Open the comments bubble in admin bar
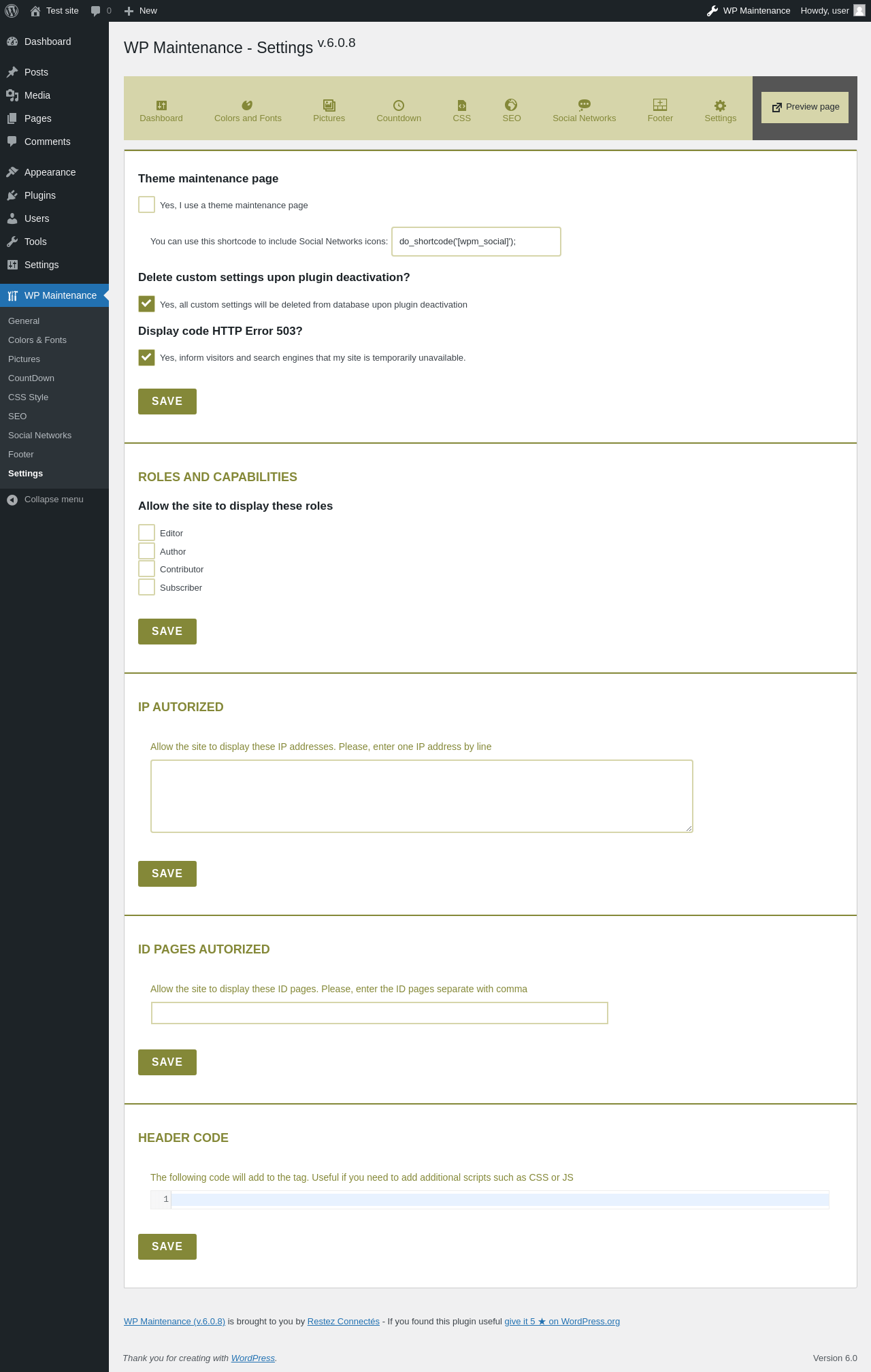 96,11
